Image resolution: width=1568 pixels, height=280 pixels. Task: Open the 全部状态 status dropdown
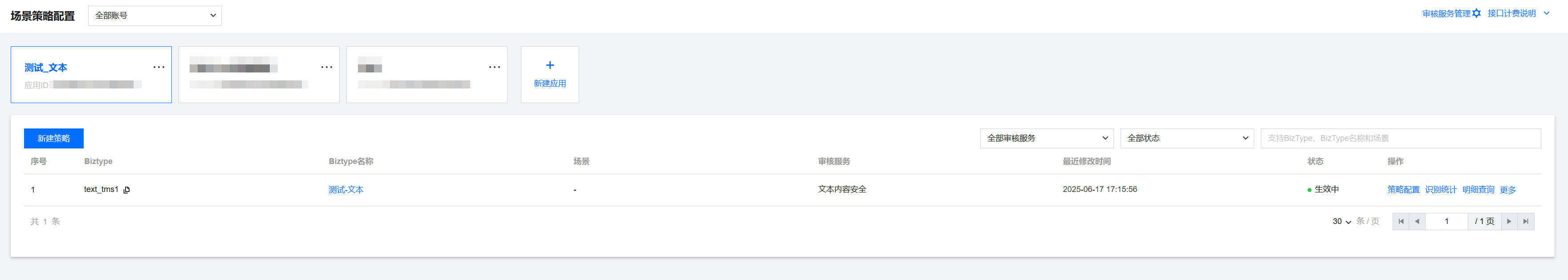[1187, 138]
